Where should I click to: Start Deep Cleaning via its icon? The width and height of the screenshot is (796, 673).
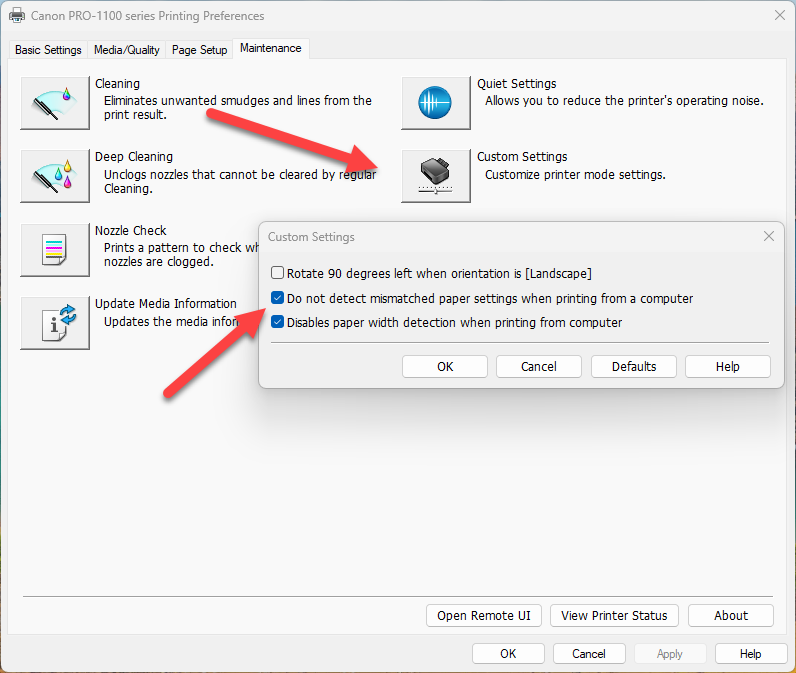pyautogui.click(x=55, y=176)
